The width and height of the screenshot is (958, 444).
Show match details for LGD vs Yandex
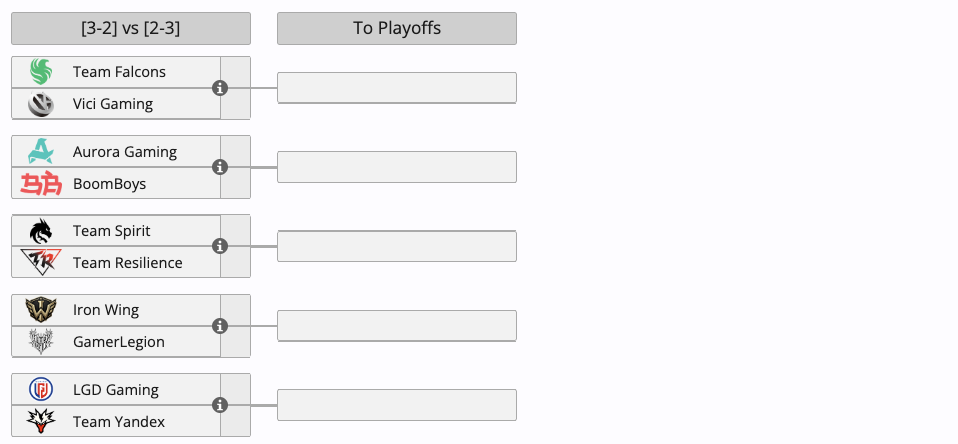coord(220,405)
